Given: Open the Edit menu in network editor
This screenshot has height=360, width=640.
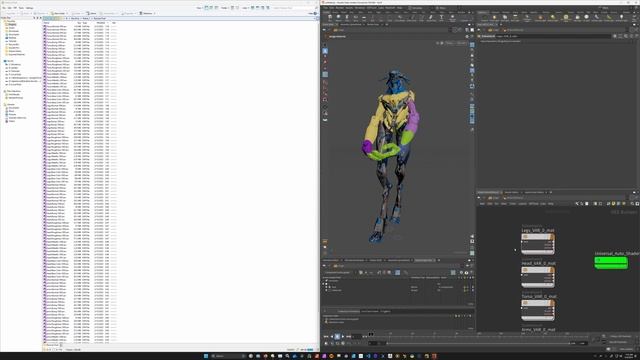Looking at the screenshot, I should [489, 203].
